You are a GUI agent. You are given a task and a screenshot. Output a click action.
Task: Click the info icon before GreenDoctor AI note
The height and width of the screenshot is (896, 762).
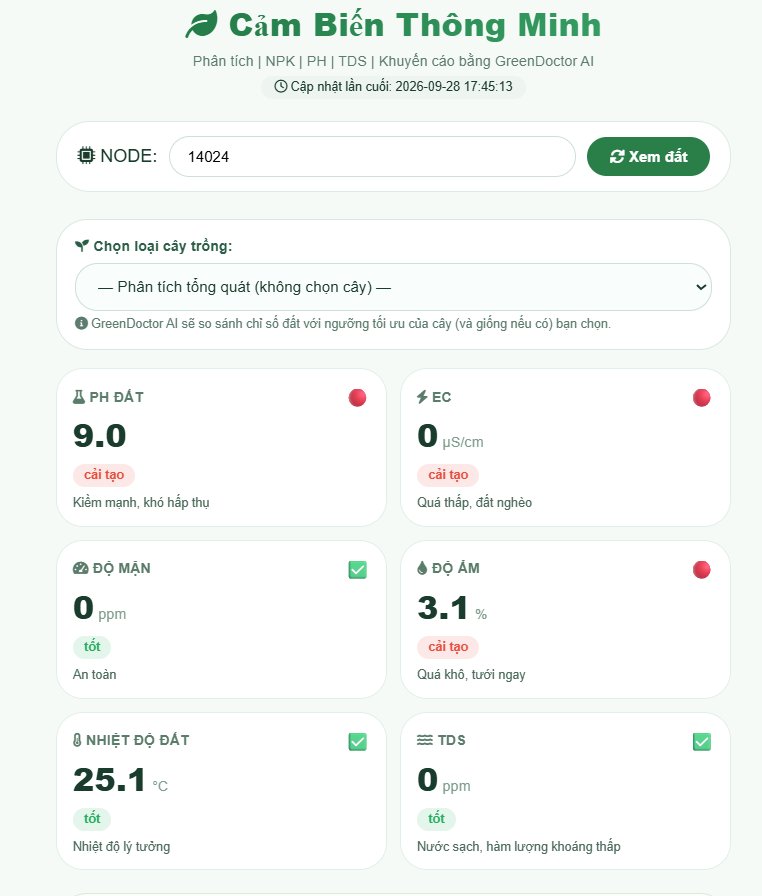81,323
